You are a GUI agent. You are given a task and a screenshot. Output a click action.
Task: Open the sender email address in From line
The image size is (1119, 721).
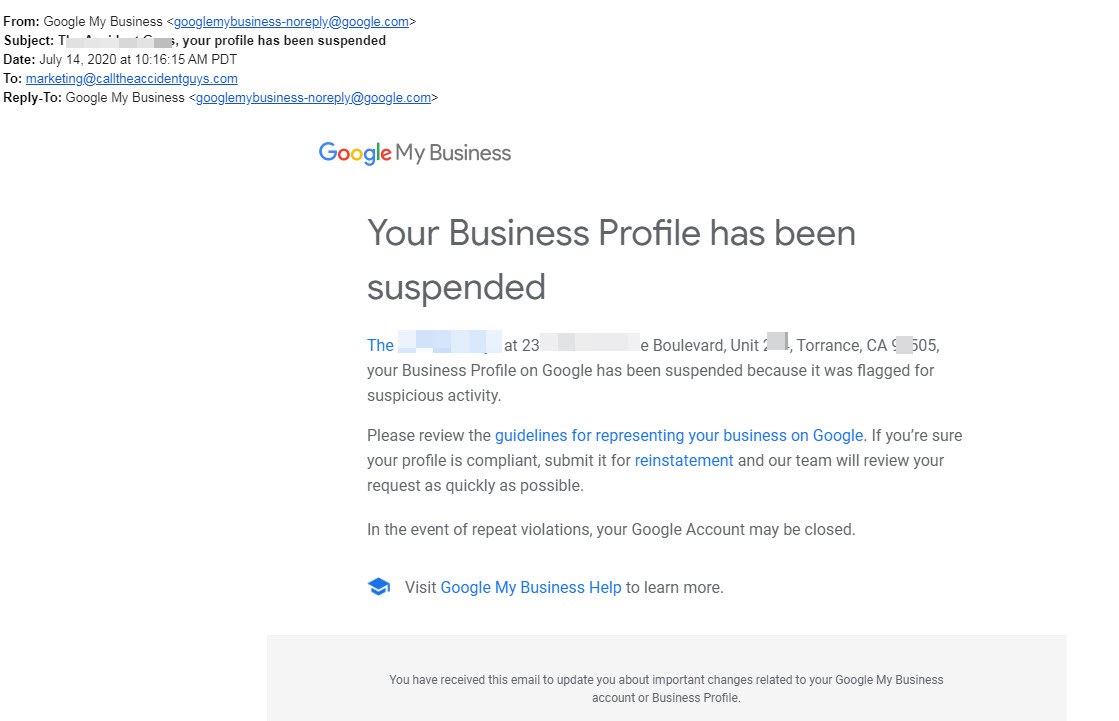pos(291,22)
